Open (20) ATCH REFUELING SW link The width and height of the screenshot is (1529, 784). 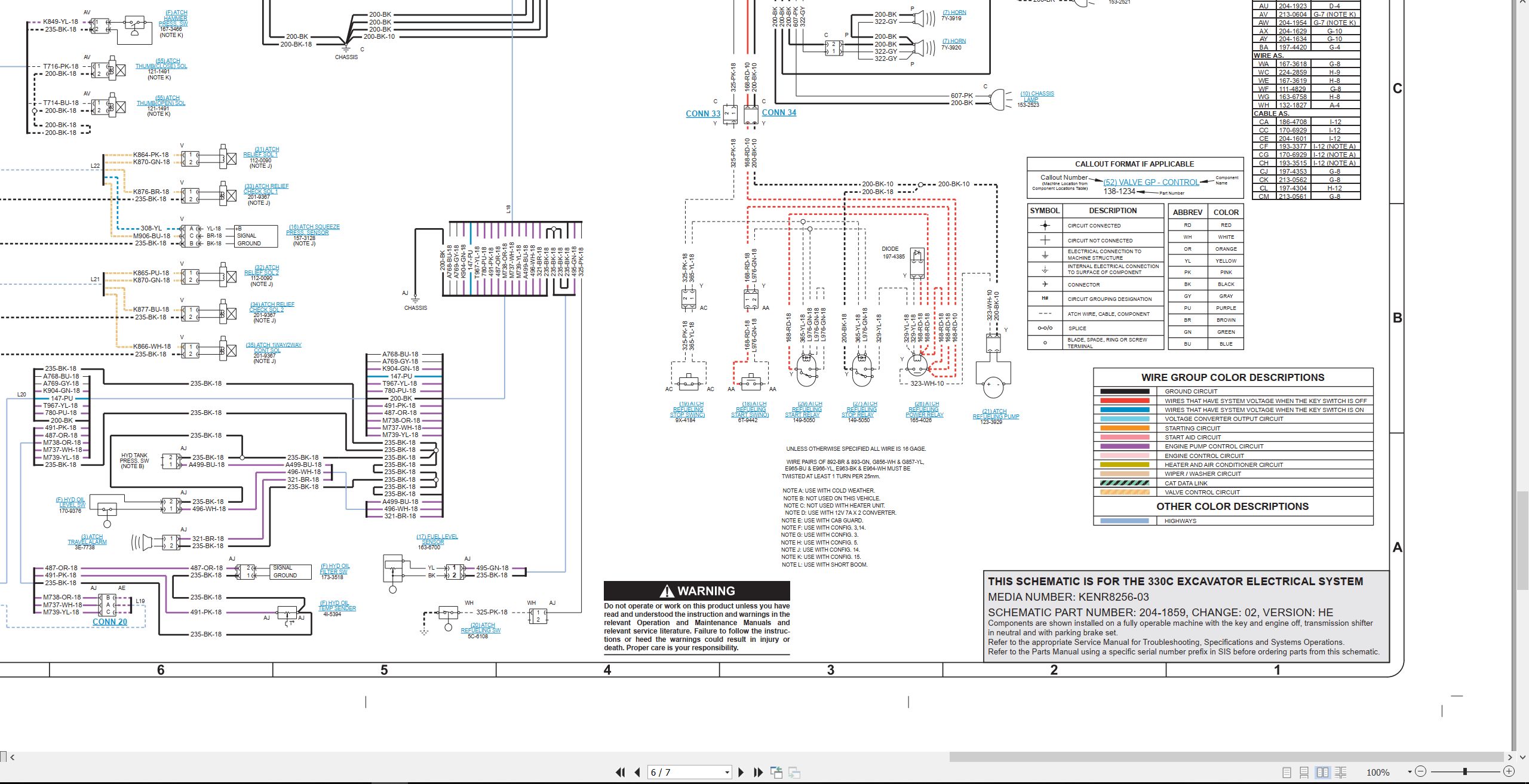[x=481, y=628]
